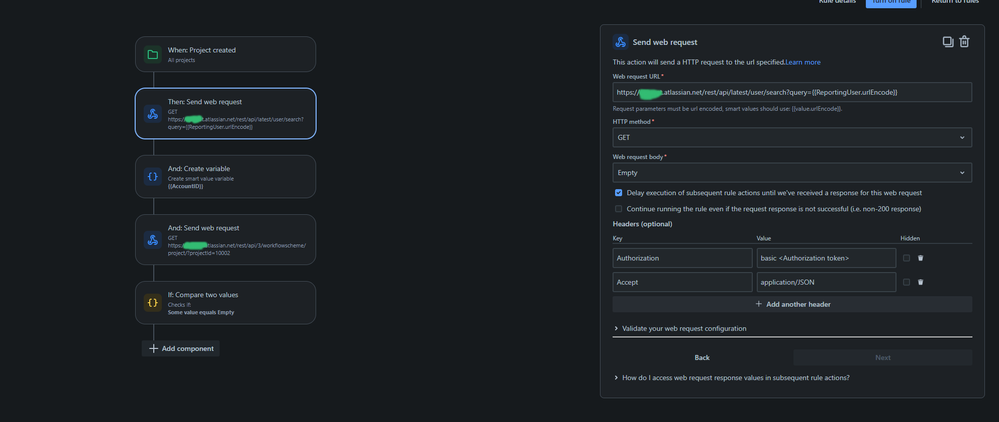This screenshot has width=999, height=422.
Task: Duplicate this action with the copy icon
Action: pos(948,42)
